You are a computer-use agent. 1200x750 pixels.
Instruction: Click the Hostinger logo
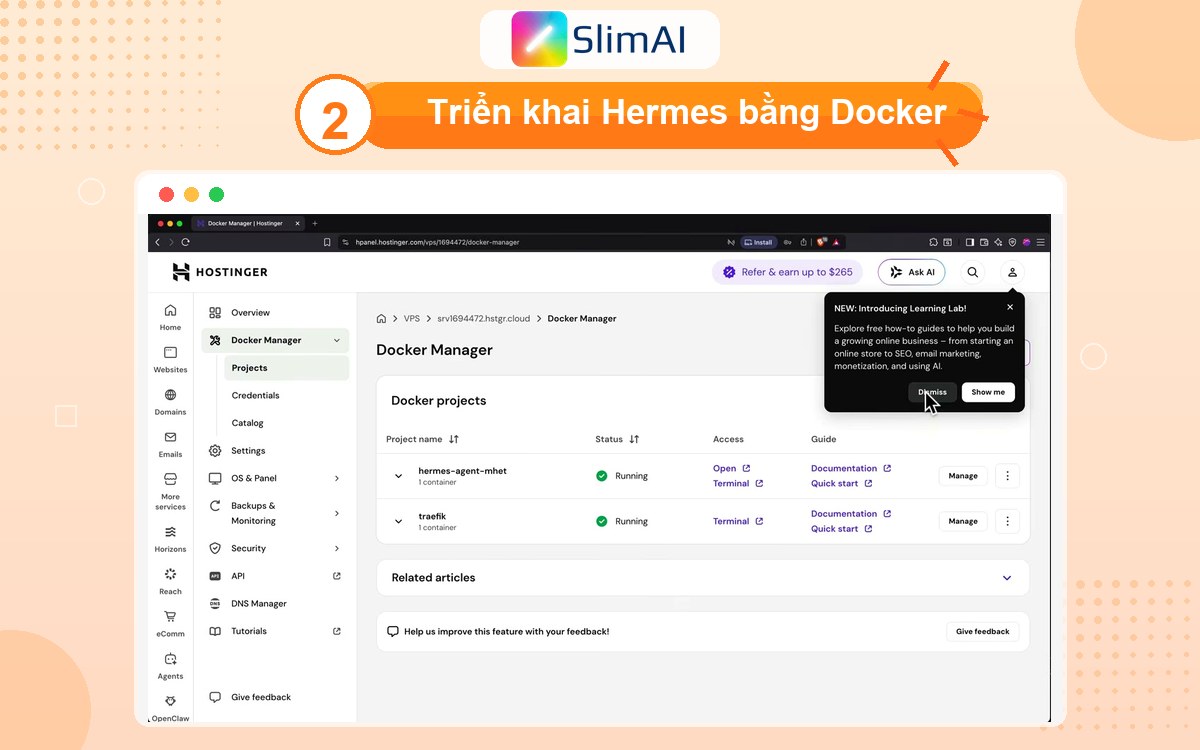[220, 272]
